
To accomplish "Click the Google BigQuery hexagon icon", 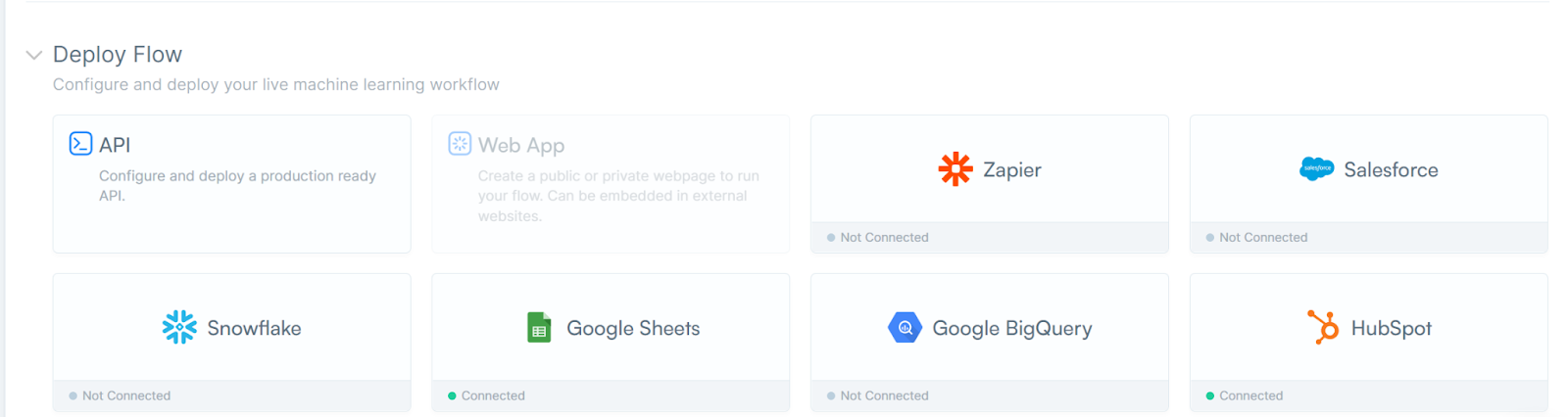I will [905, 328].
